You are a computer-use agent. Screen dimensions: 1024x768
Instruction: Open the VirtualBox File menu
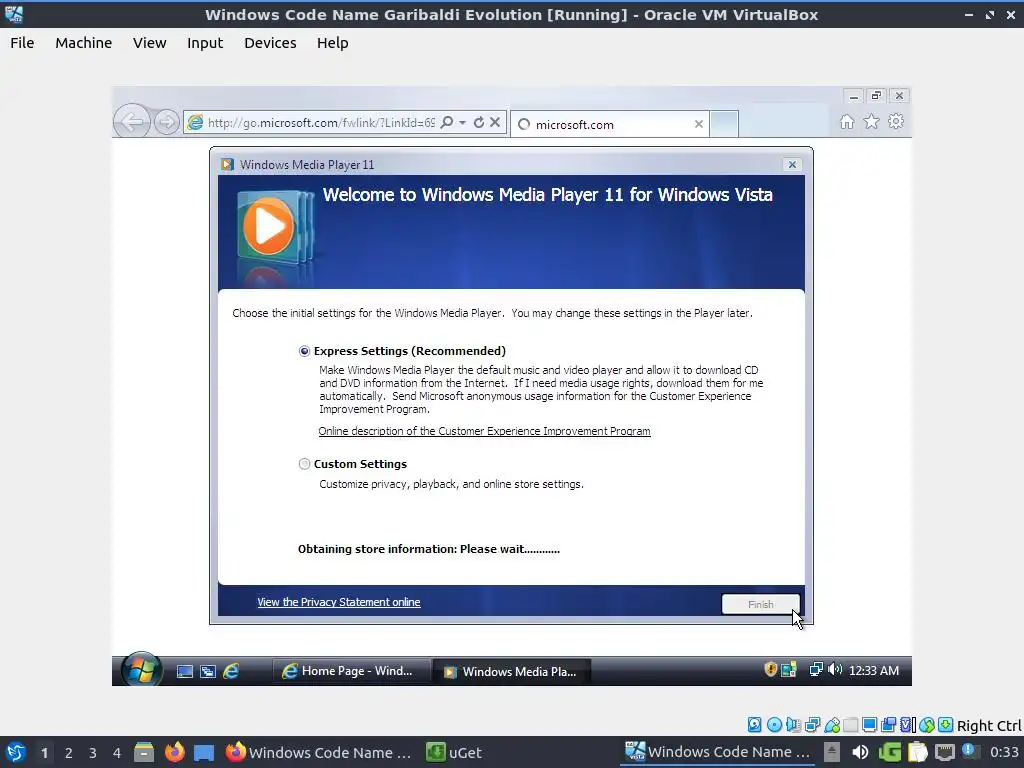pos(22,43)
